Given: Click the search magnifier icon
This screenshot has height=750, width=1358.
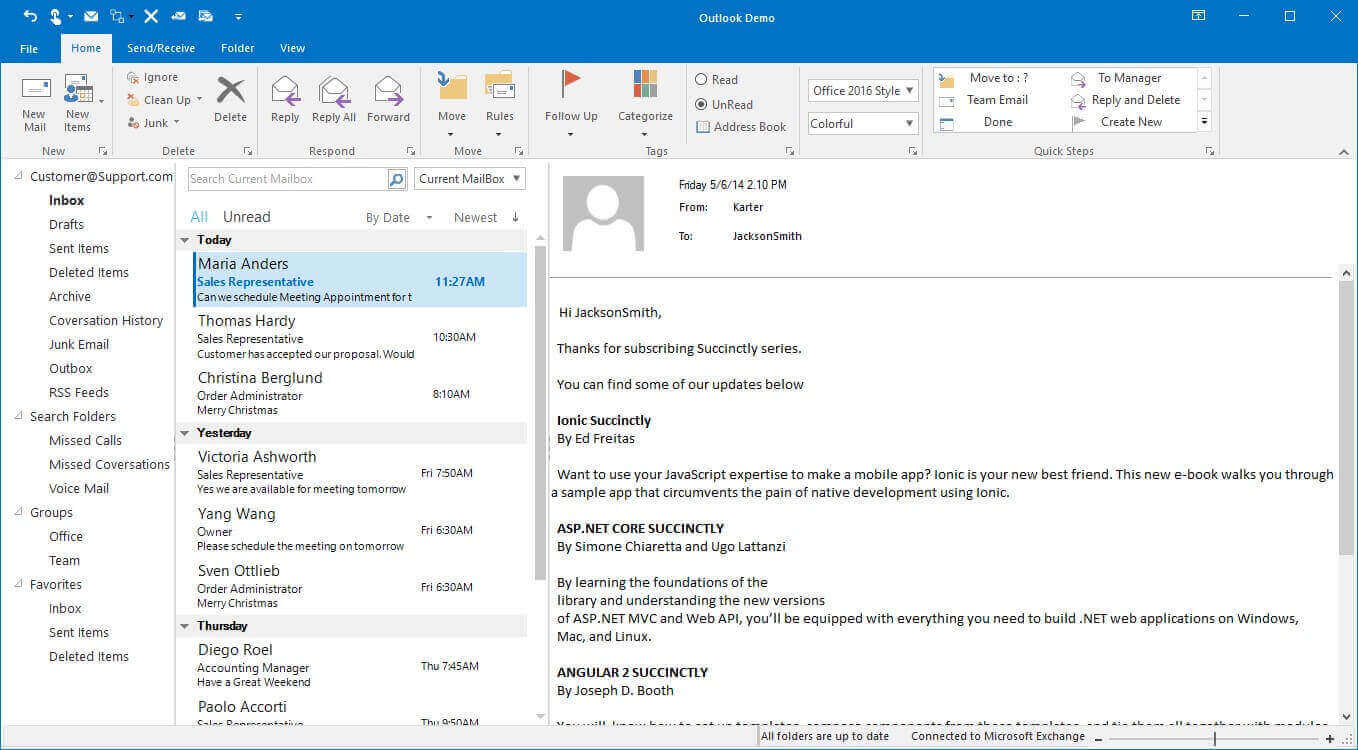Looking at the screenshot, I should [x=397, y=179].
